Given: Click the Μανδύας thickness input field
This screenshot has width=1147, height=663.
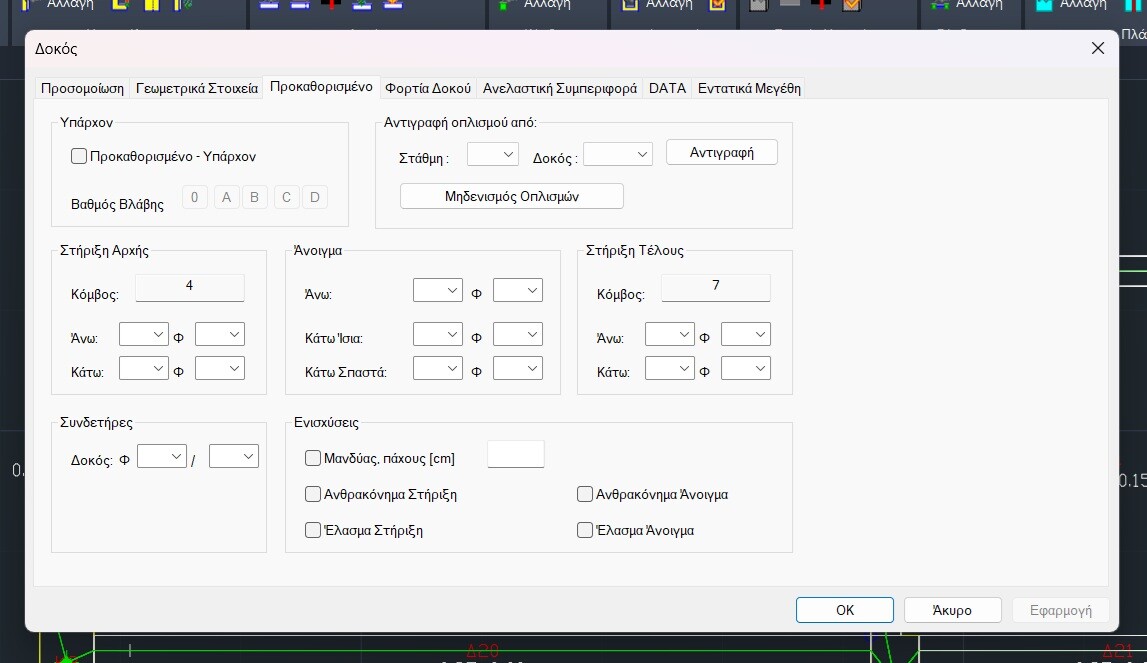Looking at the screenshot, I should point(515,454).
